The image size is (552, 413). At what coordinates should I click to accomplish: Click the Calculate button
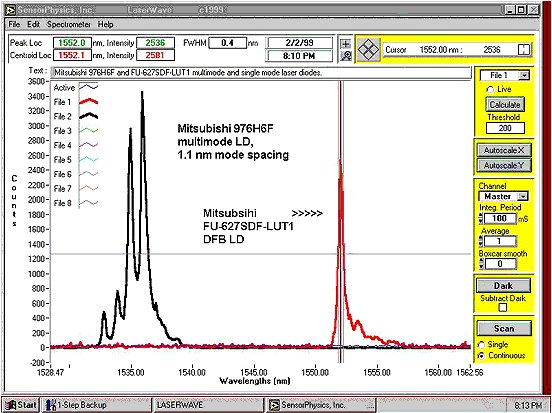(504, 105)
